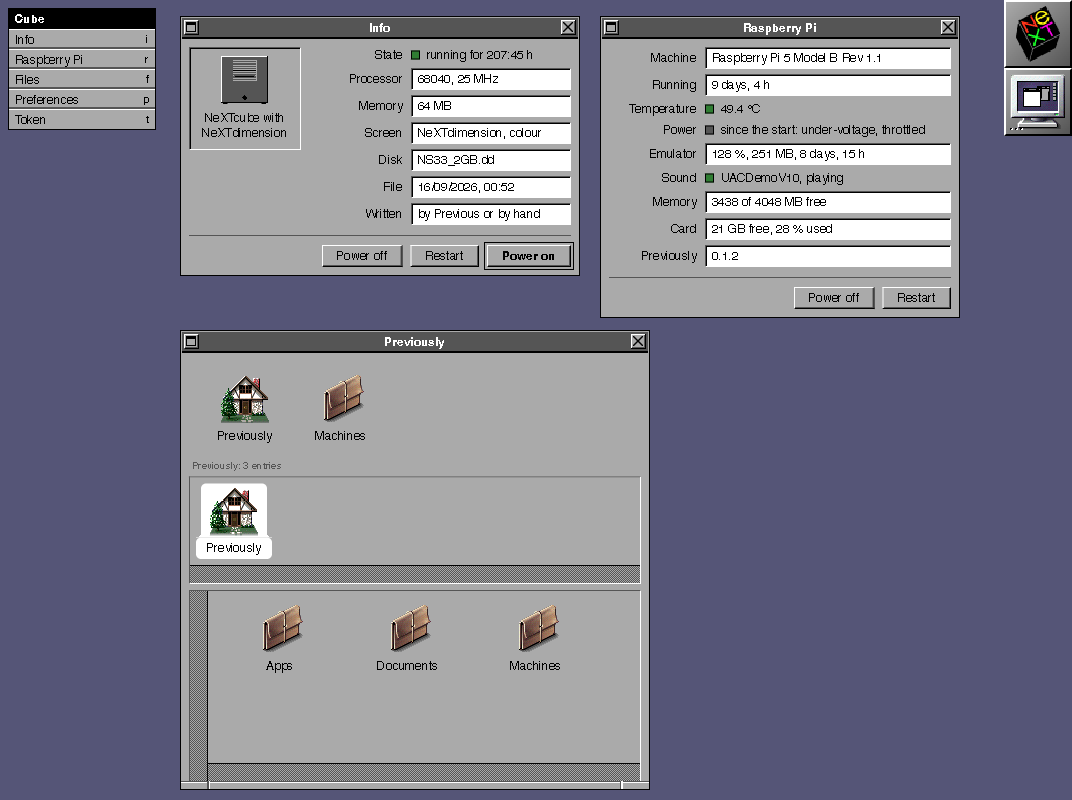Choose Token from the Cube menu
This screenshot has height=800, width=1072.
[x=82, y=120]
